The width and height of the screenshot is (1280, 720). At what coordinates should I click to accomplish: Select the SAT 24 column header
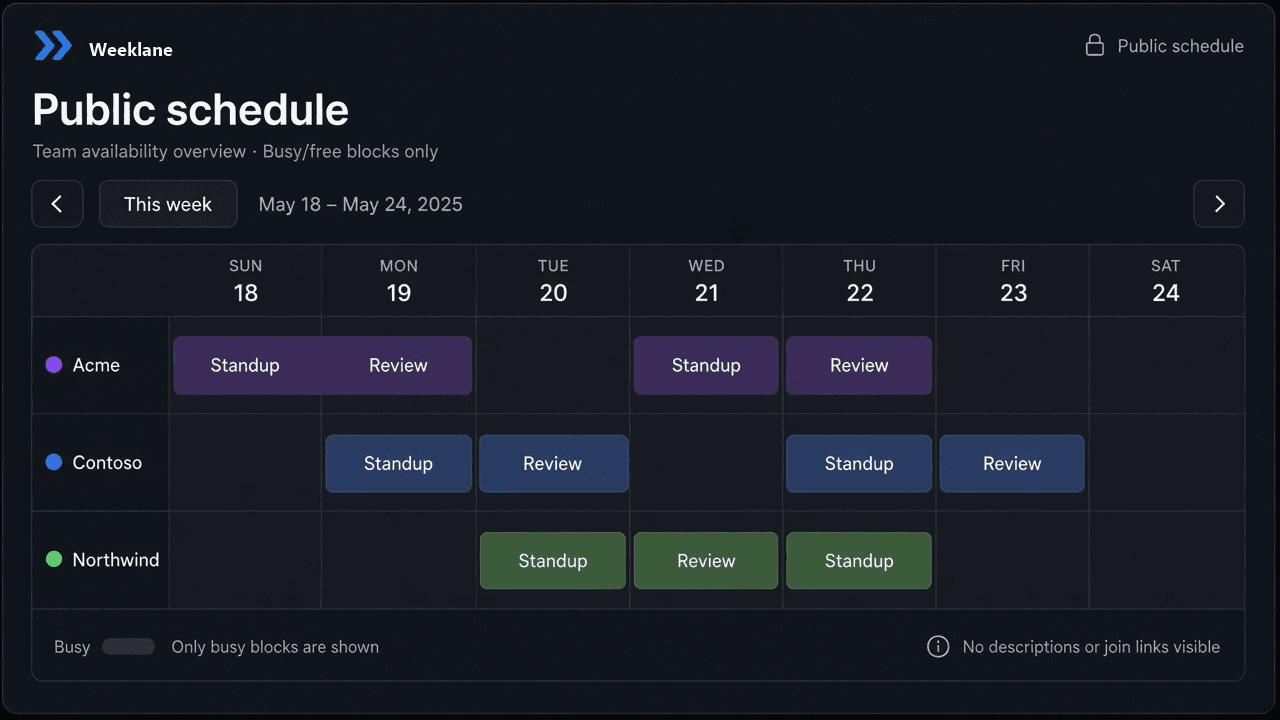pyautogui.click(x=1166, y=281)
